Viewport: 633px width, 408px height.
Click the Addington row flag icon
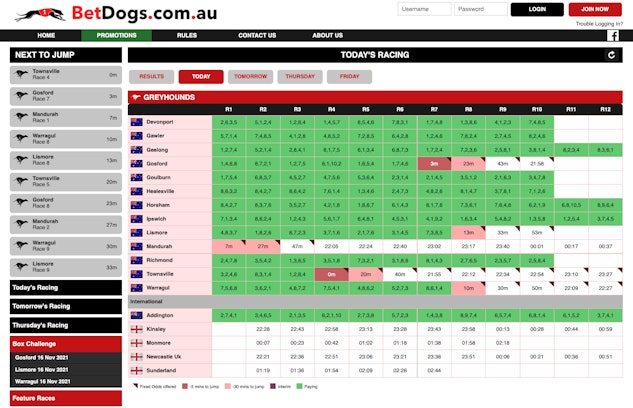pos(136,315)
